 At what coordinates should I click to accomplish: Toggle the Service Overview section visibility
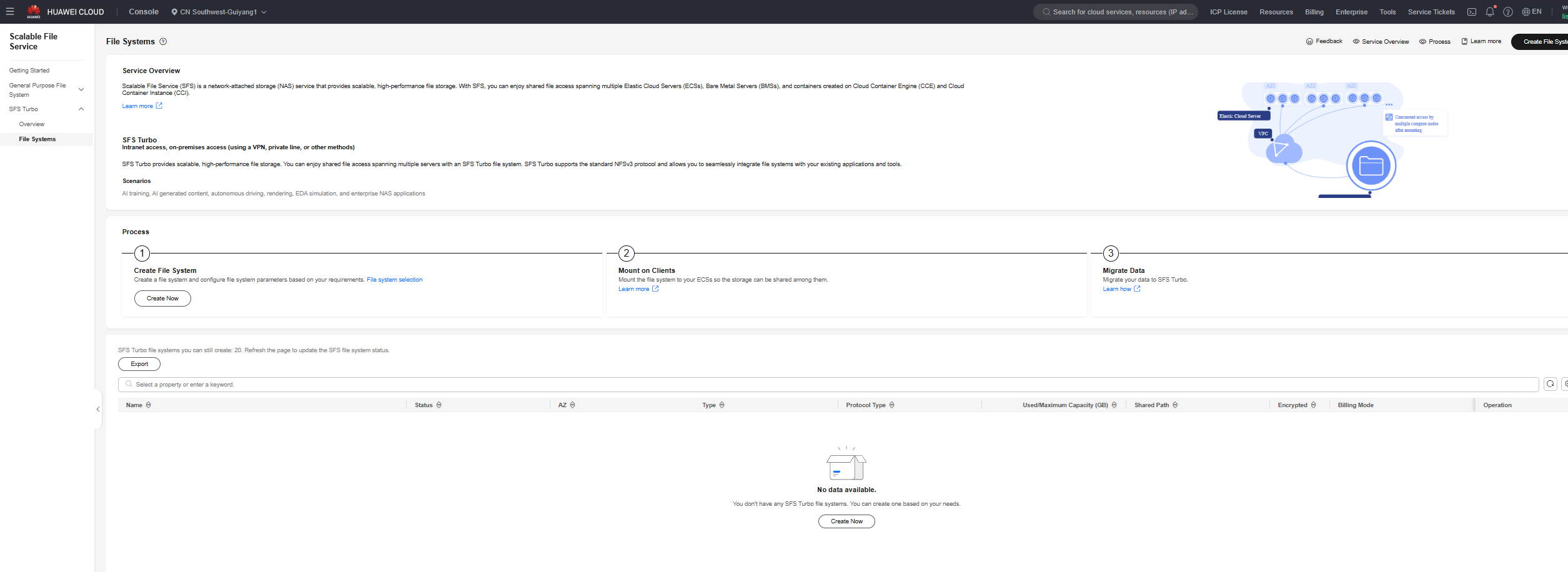coord(1381,41)
